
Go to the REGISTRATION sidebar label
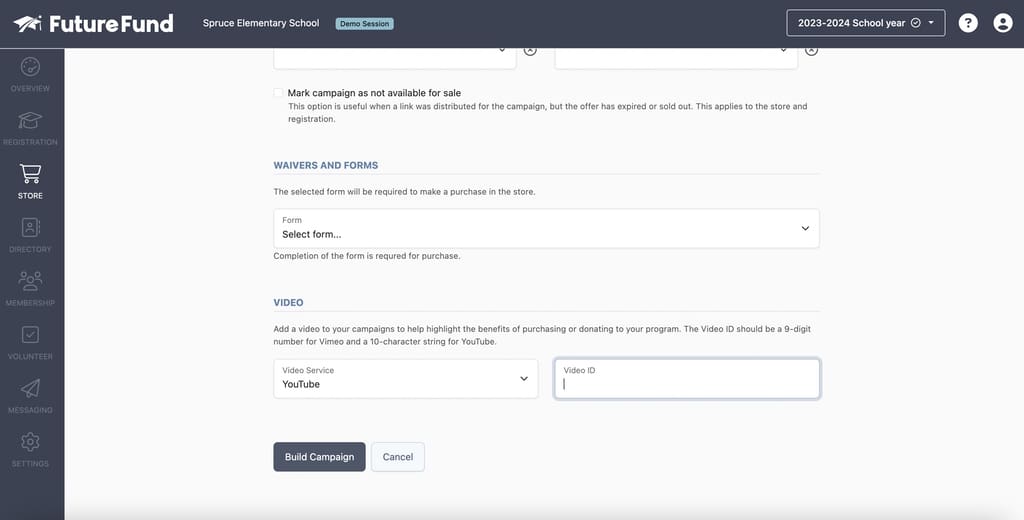tap(30, 142)
